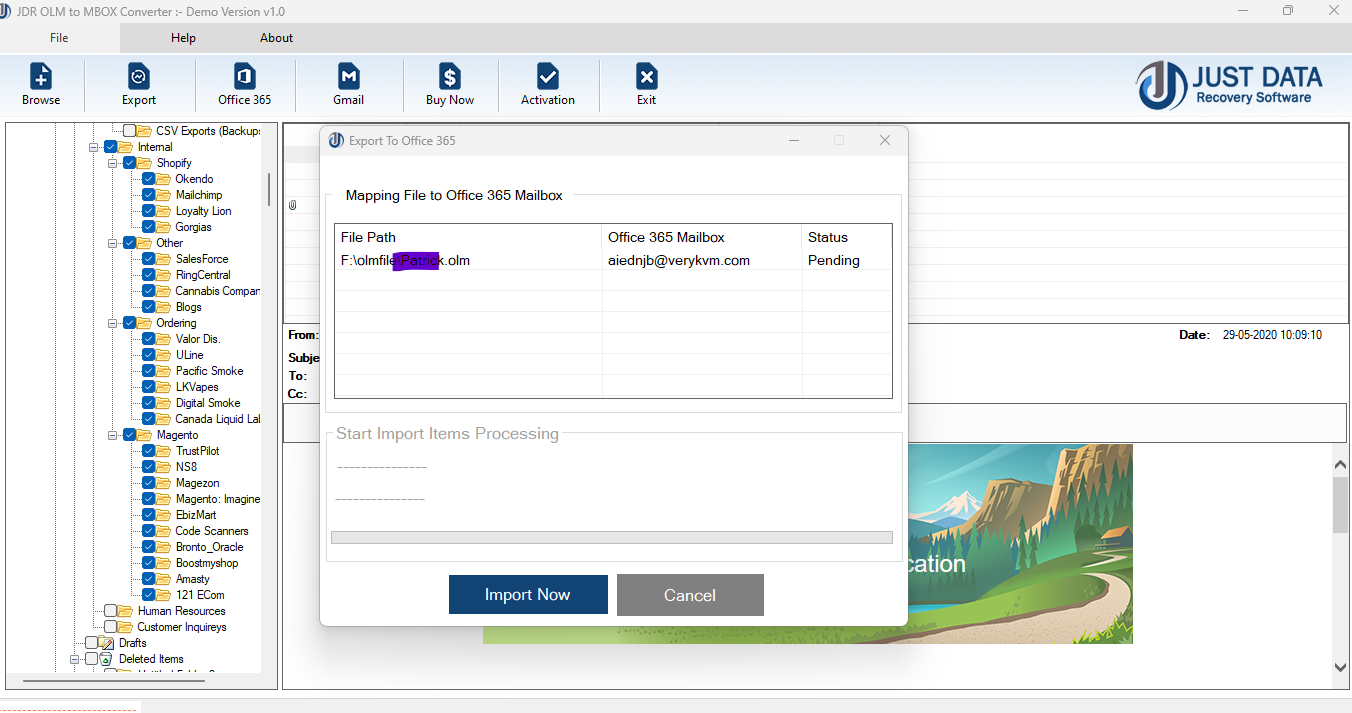Image resolution: width=1352 pixels, height=713 pixels.
Task: Open the Help menu
Action: coord(183,38)
